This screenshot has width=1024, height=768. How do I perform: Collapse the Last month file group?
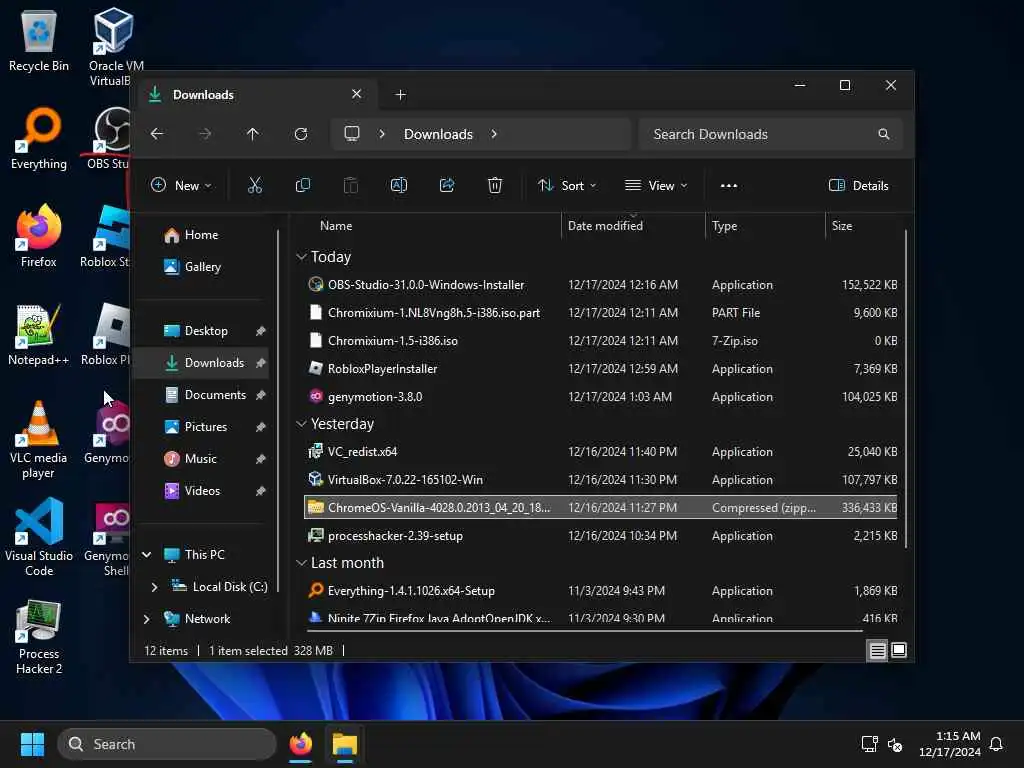tap(301, 563)
